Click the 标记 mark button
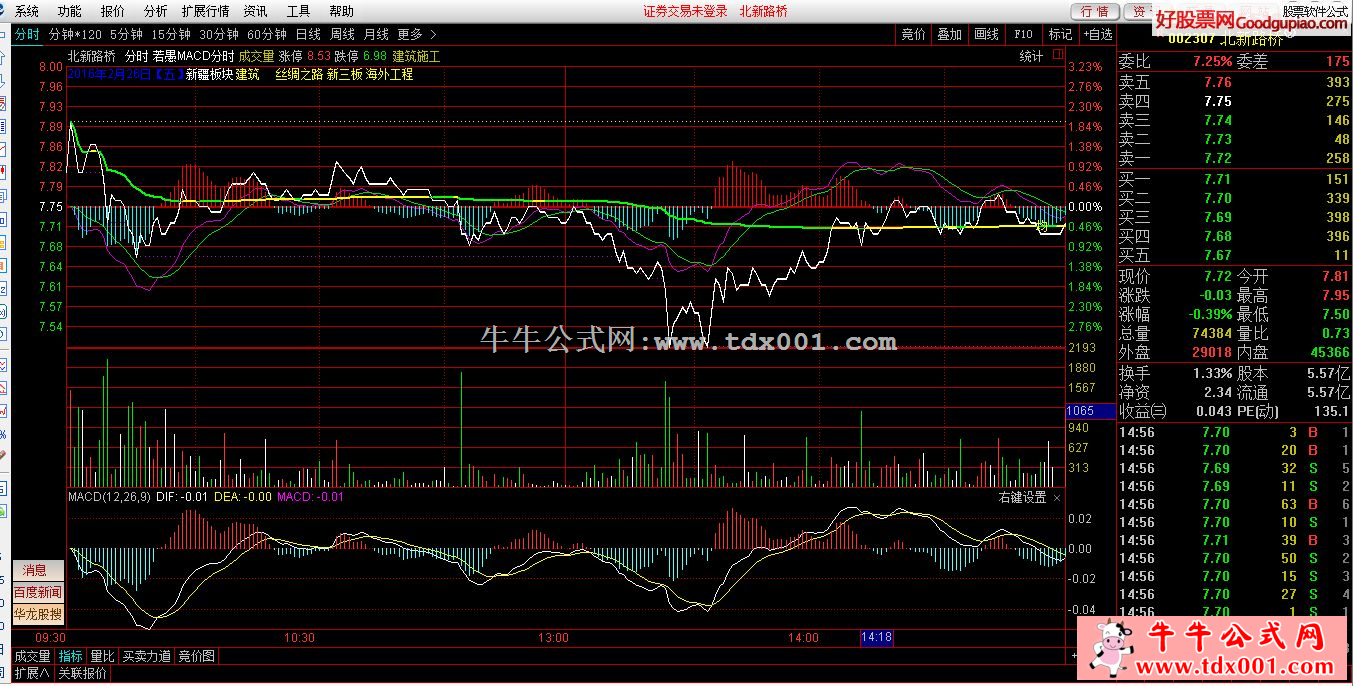 point(1060,34)
